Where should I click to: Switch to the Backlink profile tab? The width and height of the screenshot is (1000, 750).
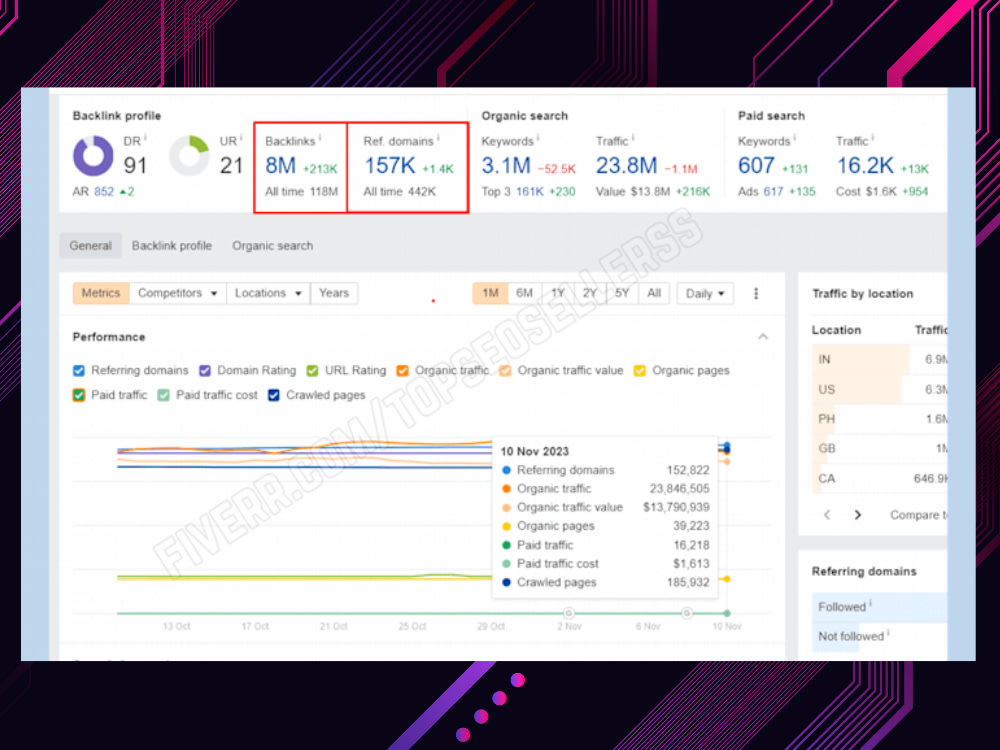[172, 246]
